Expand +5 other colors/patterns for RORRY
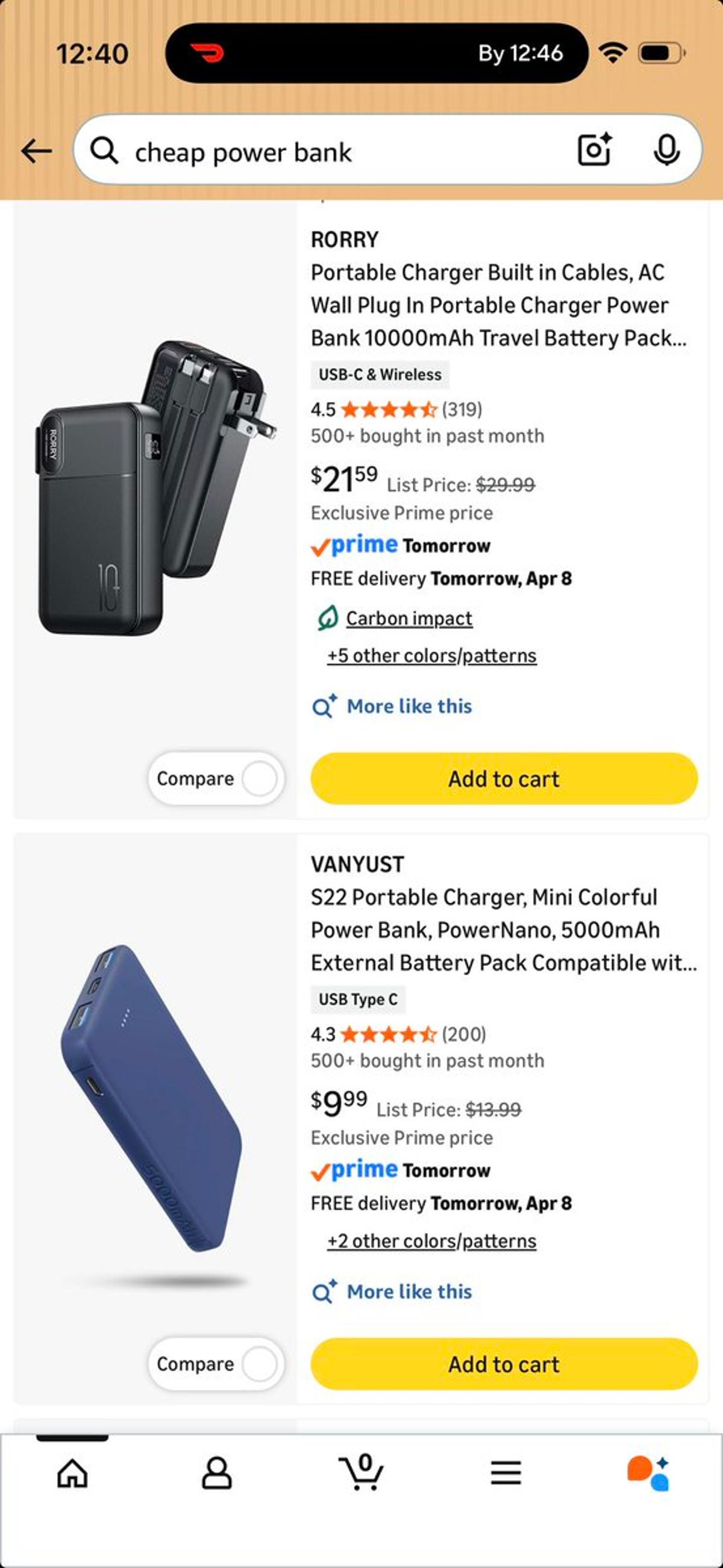Image resolution: width=723 pixels, height=1568 pixels. [x=431, y=655]
